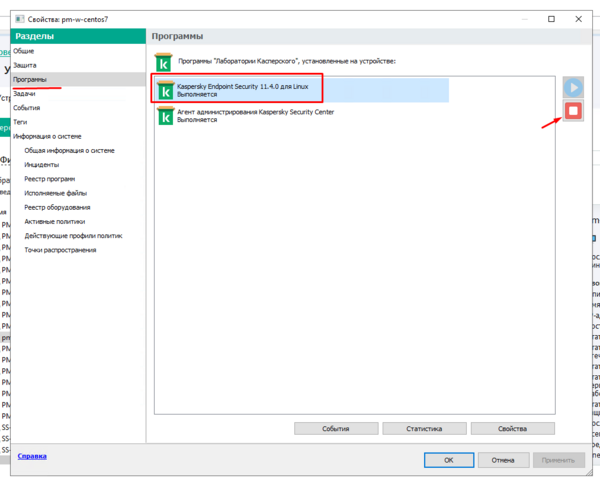
Task: Click the Свойства button
Action: [513, 428]
